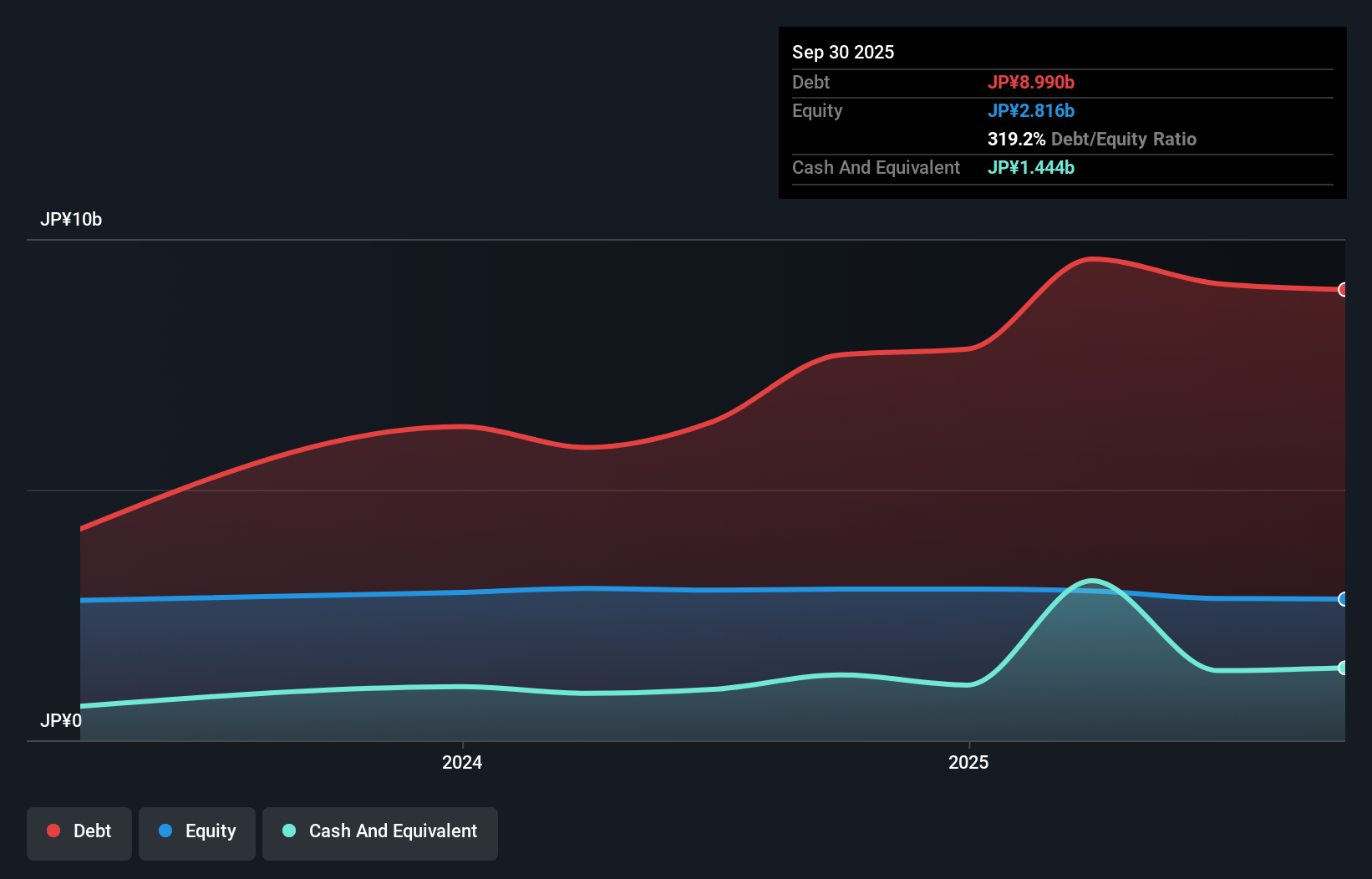Toggle the Equity series visibility
Image resolution: width=1372 pixels, height=879 pixels.
pyautogui.click(x=197, y=831)
